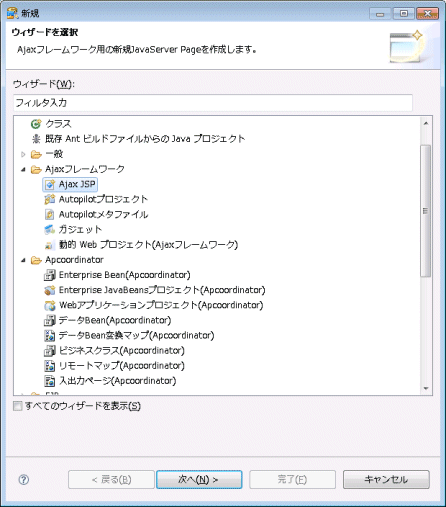The width and height of the screenshot is (446, 507).
Task: Click the Enterprise Bean(Apcoordinator) icon
Action: pos(50,275)
